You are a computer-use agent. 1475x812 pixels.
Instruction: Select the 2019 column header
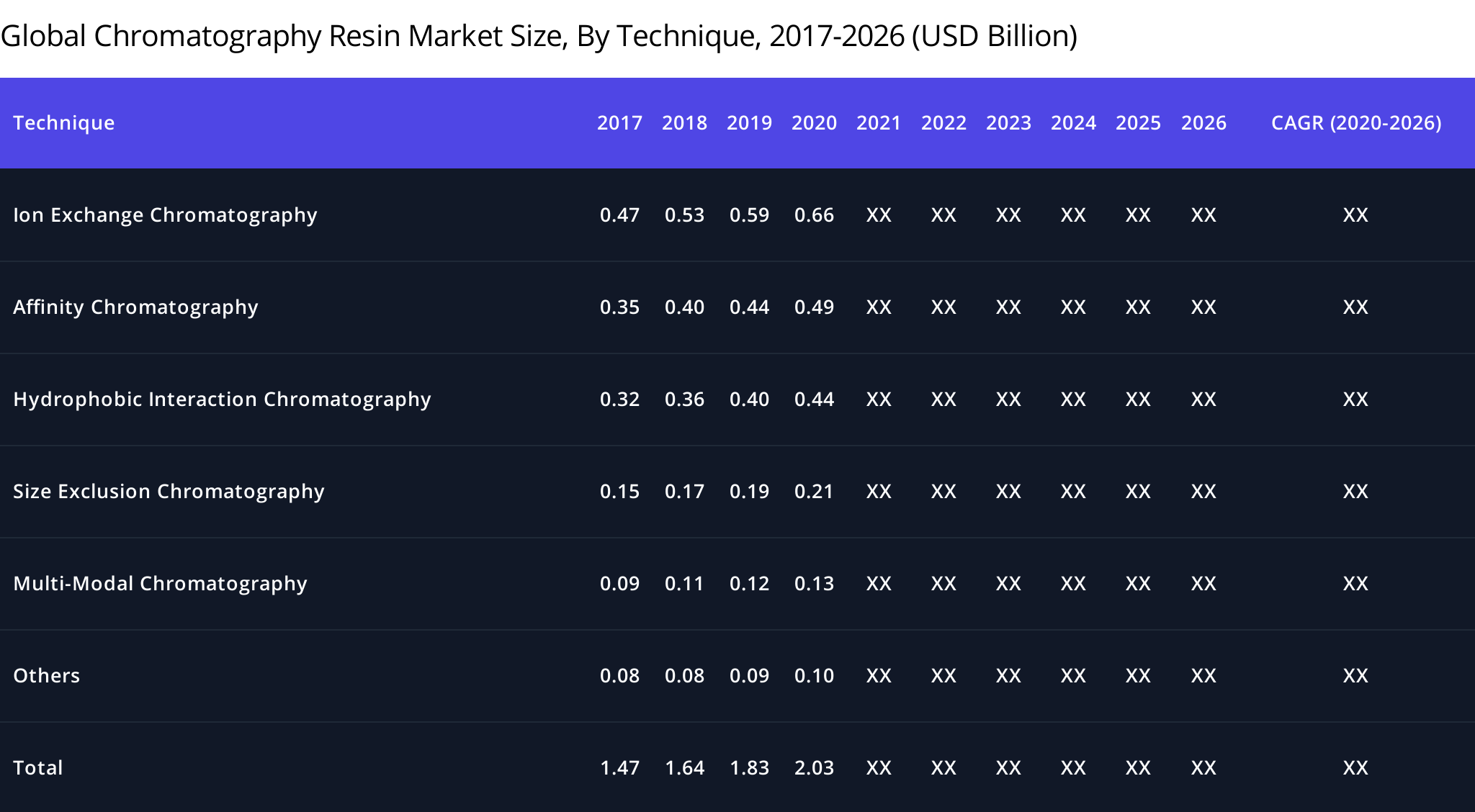click(749, 123)
